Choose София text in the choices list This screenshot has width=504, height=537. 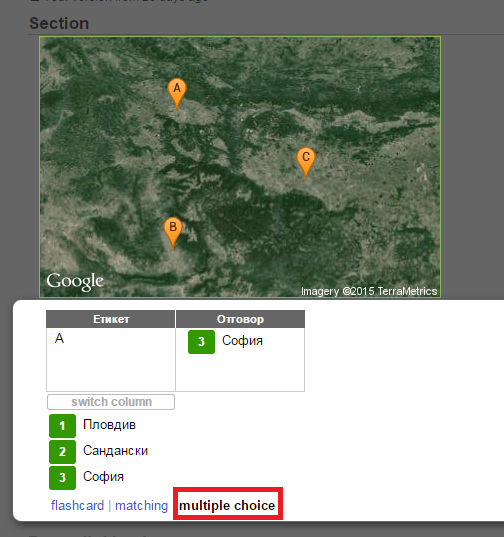click(103, 477)
